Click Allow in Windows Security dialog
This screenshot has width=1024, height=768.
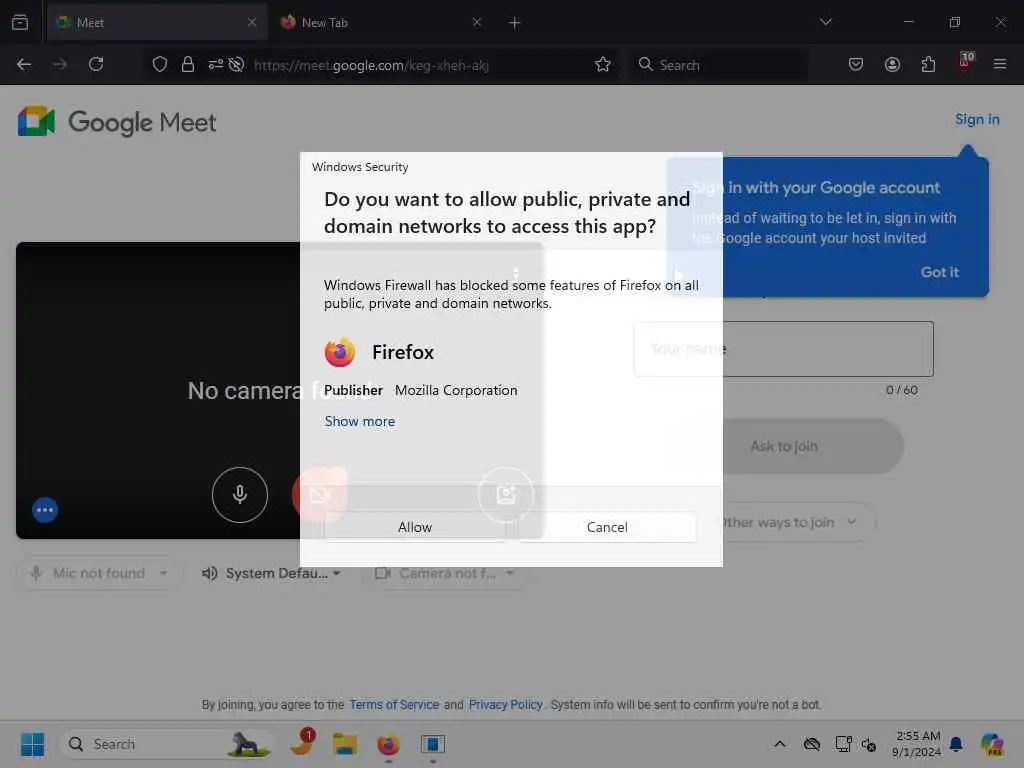coord(415,527)
